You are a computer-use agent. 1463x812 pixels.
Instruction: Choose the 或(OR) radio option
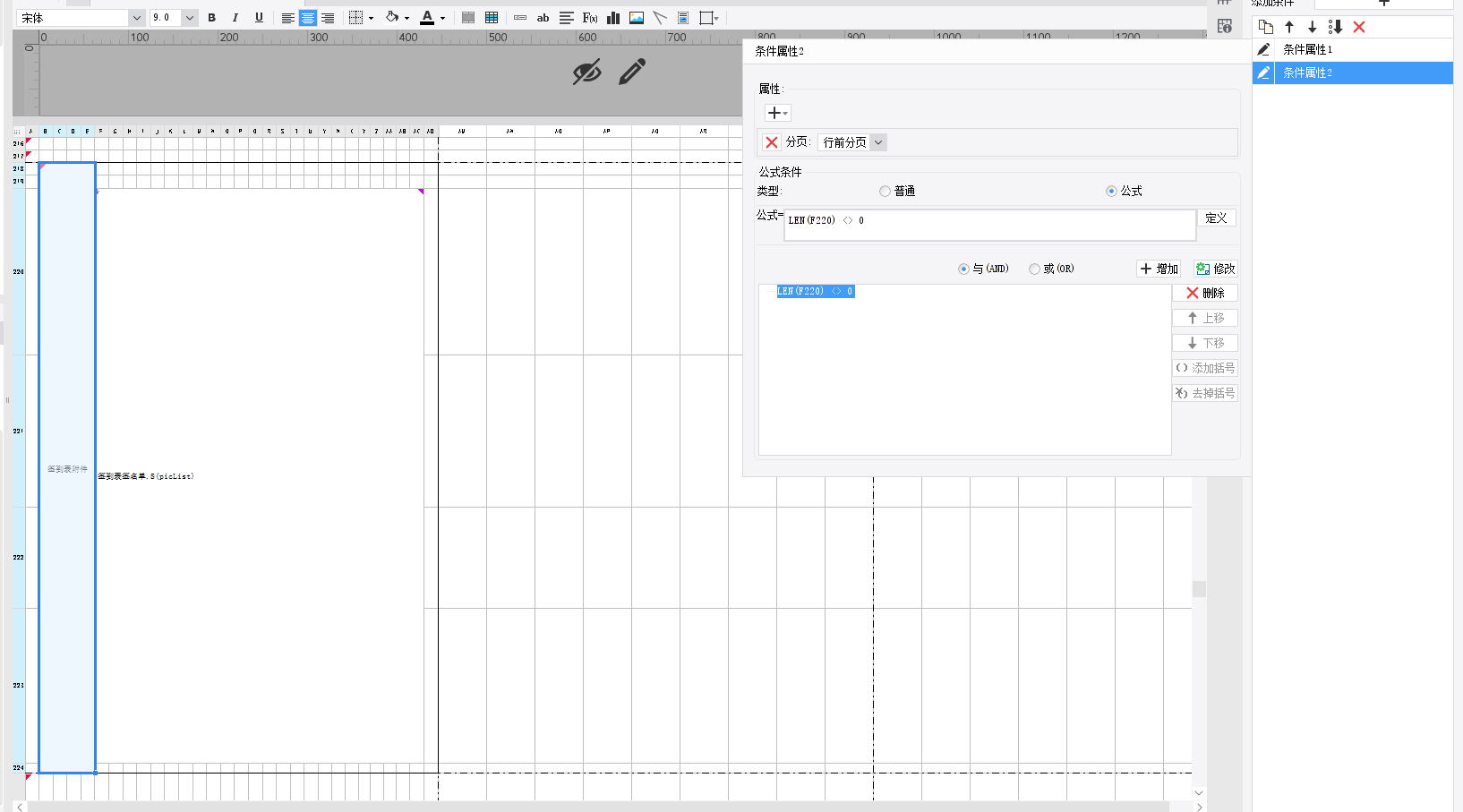(1034, 269)
